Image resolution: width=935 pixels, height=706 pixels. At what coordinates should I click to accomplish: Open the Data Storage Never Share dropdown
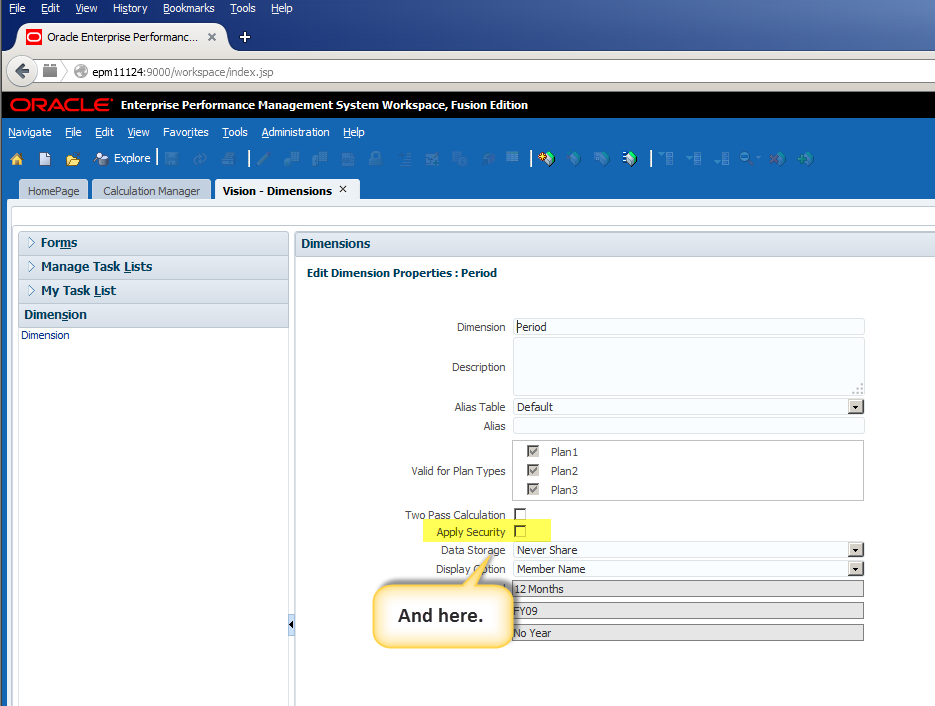856,550
